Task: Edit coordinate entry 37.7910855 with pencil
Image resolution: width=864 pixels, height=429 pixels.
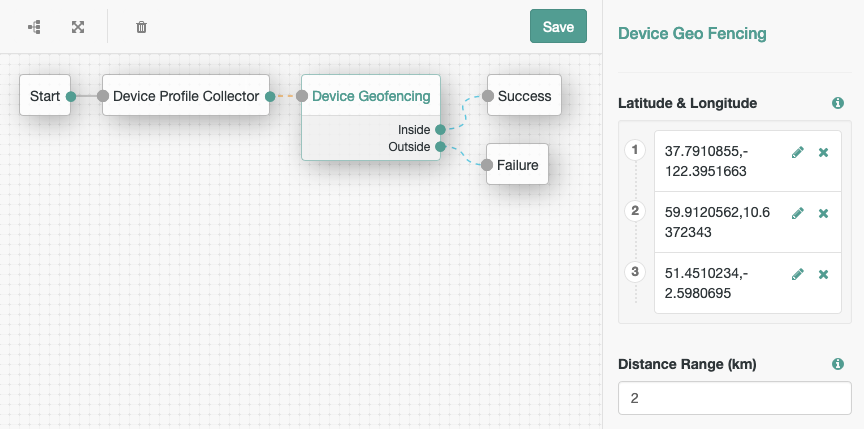Action: pos(797,152)
